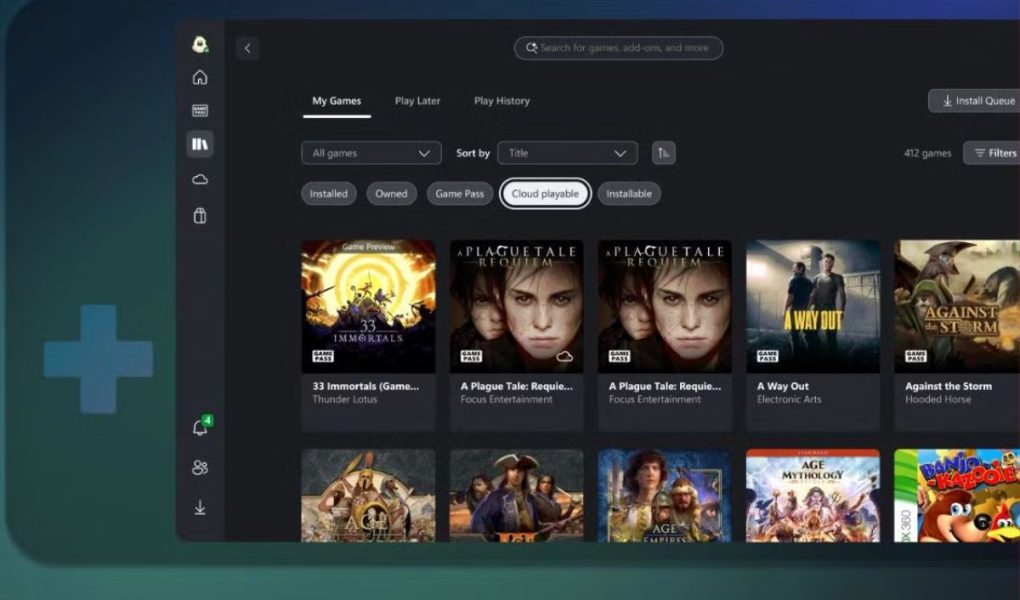The width and height of the screenshot is (1020, 600).
Task: Toggle the Game Pass filter chip
Action: point(459,193)
